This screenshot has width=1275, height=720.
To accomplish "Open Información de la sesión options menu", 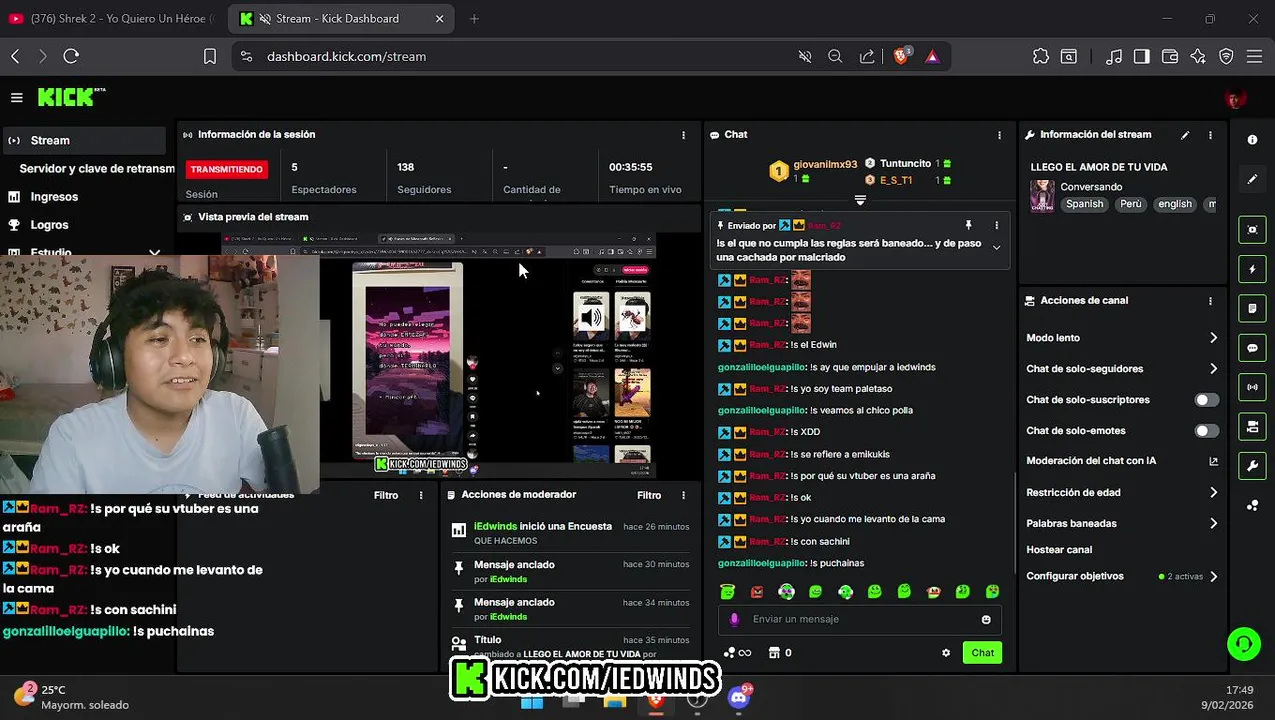I will (683, 135).
